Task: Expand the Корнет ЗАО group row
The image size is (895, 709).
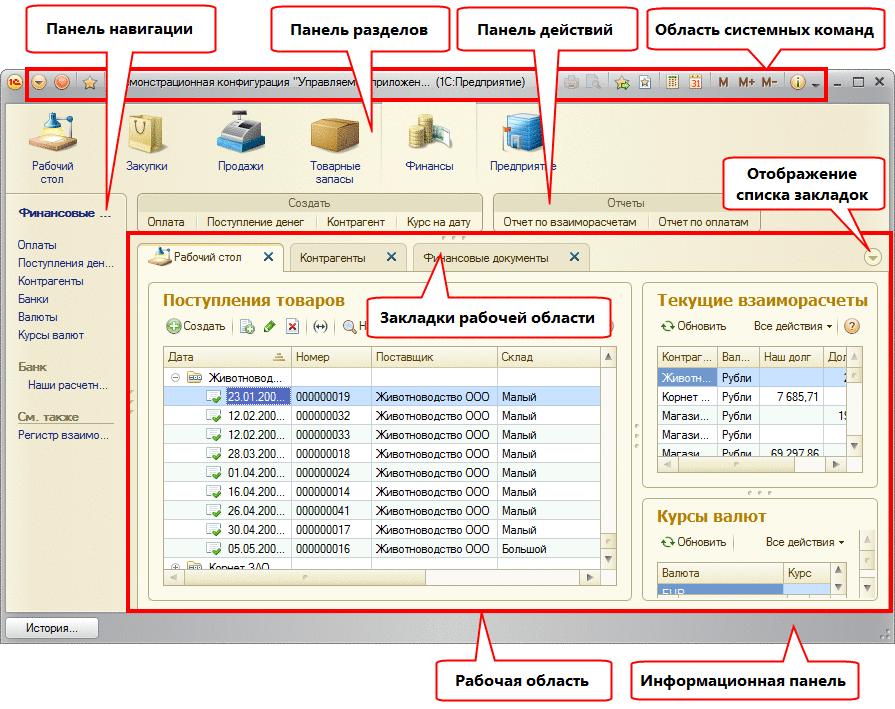Action: pos(176,567)
